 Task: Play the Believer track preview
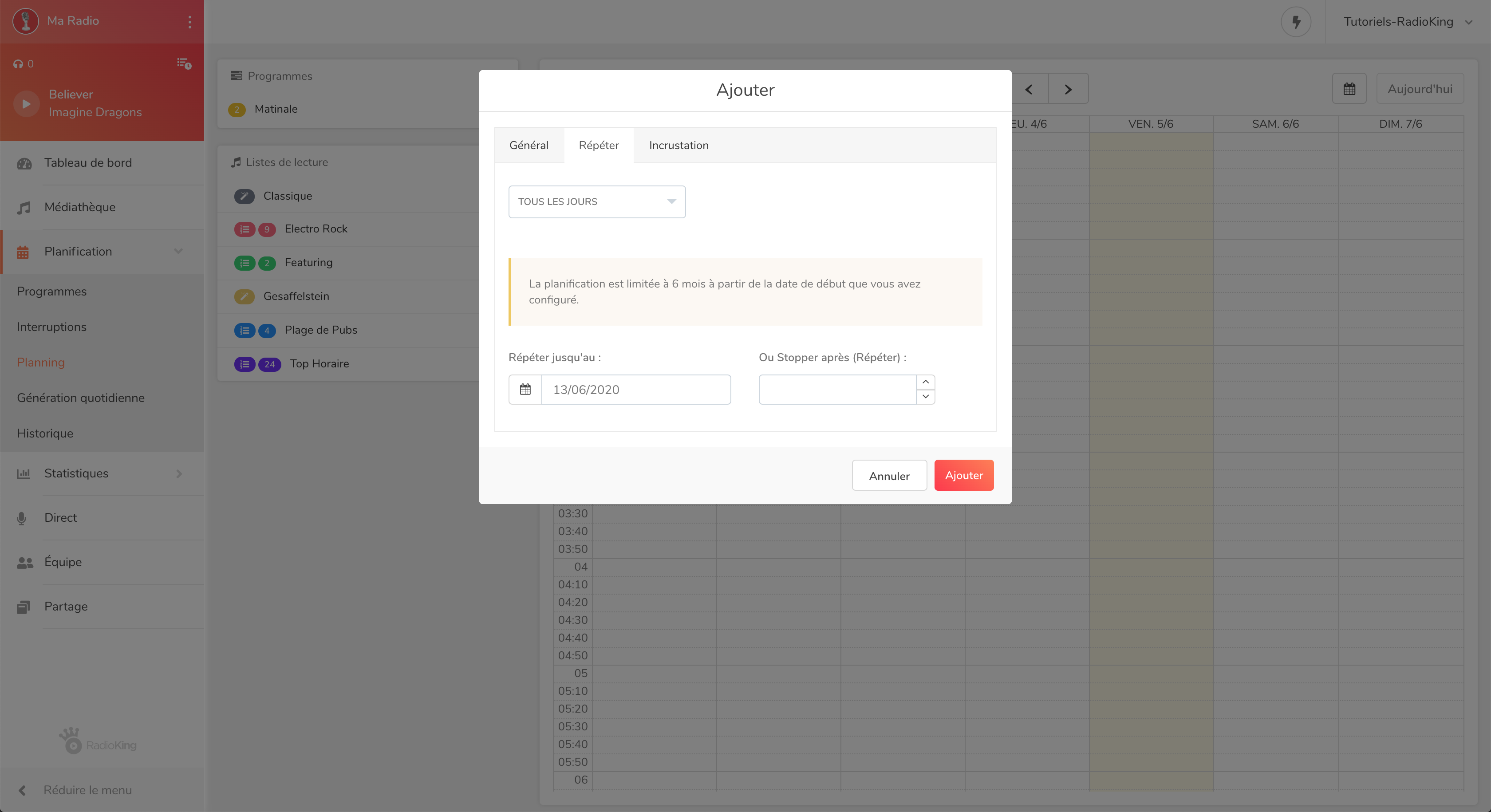(26, 104)
